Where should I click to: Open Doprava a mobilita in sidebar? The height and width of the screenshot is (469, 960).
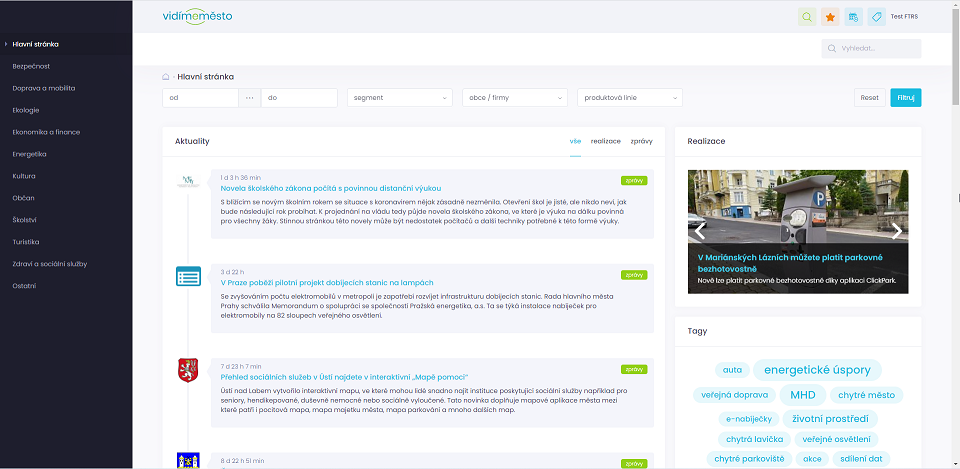click(x=45, y=88)
